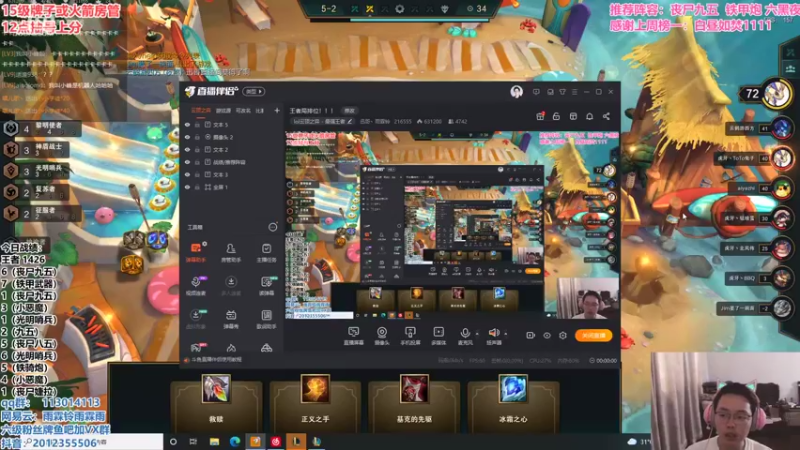The height and width of the screenshot is (450, 800).
Task: Toggle the lock on the 全屏 1 layer
Action: tap(197, 187)
